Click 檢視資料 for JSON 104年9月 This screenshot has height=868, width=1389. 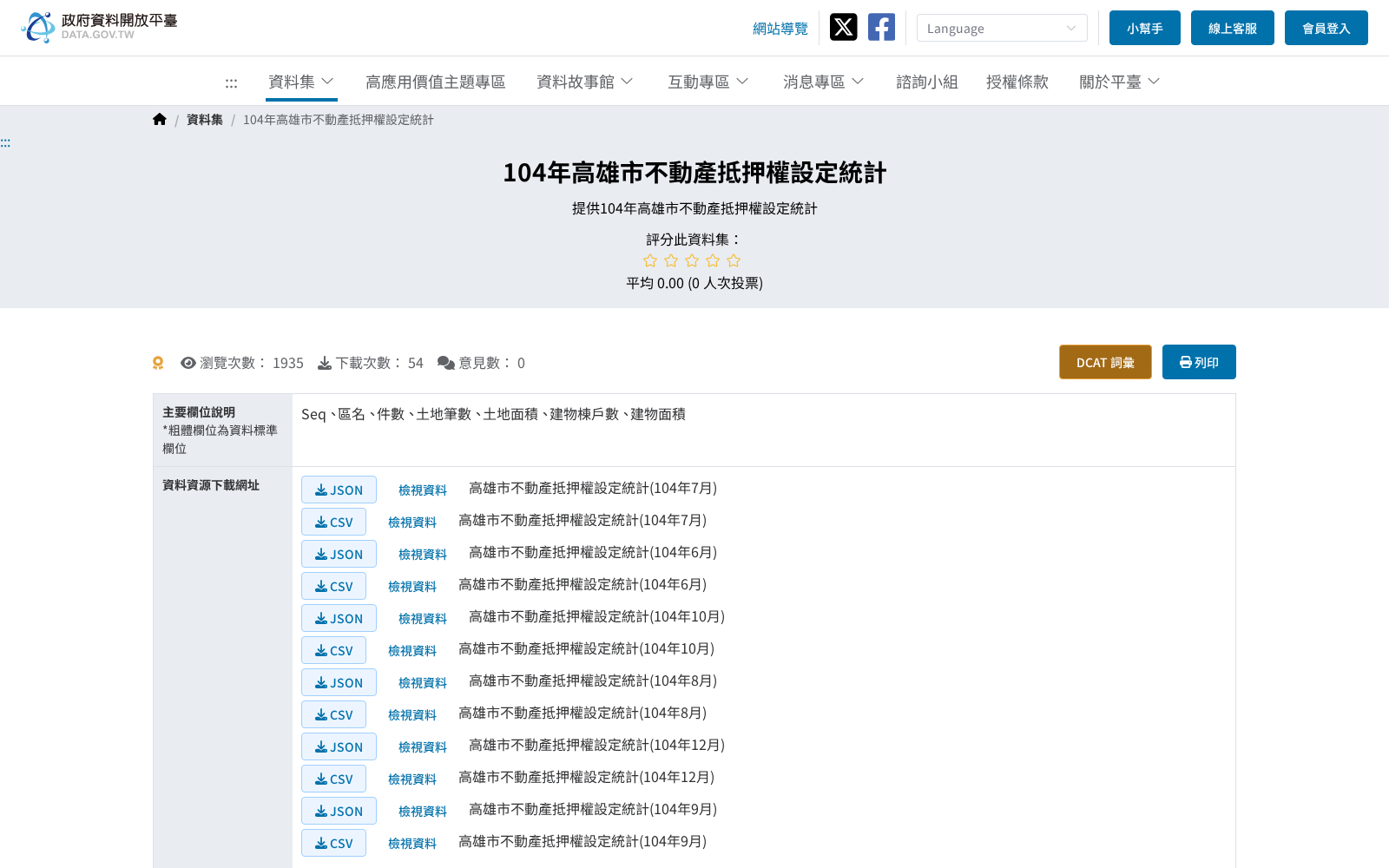423,812
